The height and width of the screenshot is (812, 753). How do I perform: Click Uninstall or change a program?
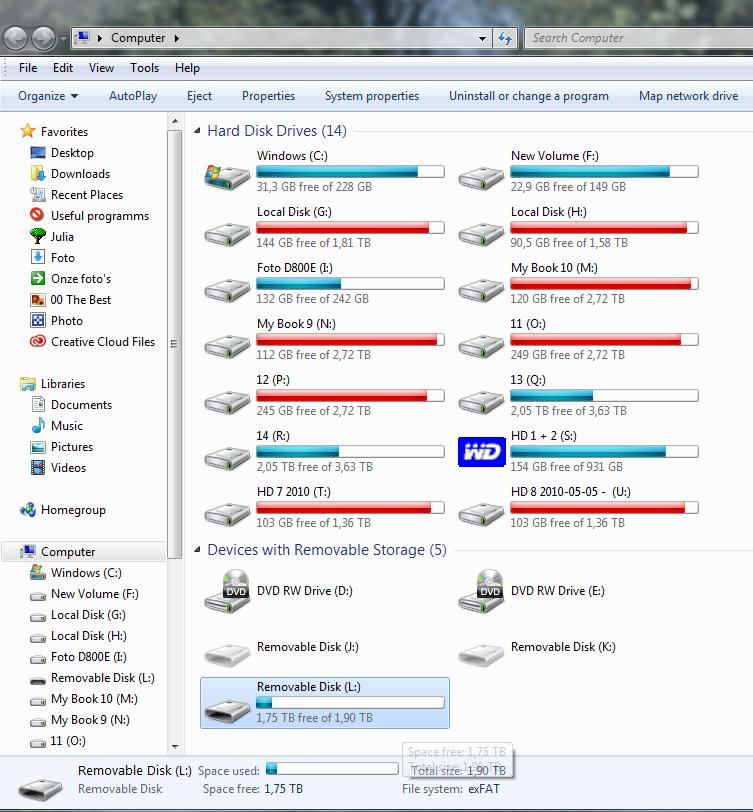529,96
